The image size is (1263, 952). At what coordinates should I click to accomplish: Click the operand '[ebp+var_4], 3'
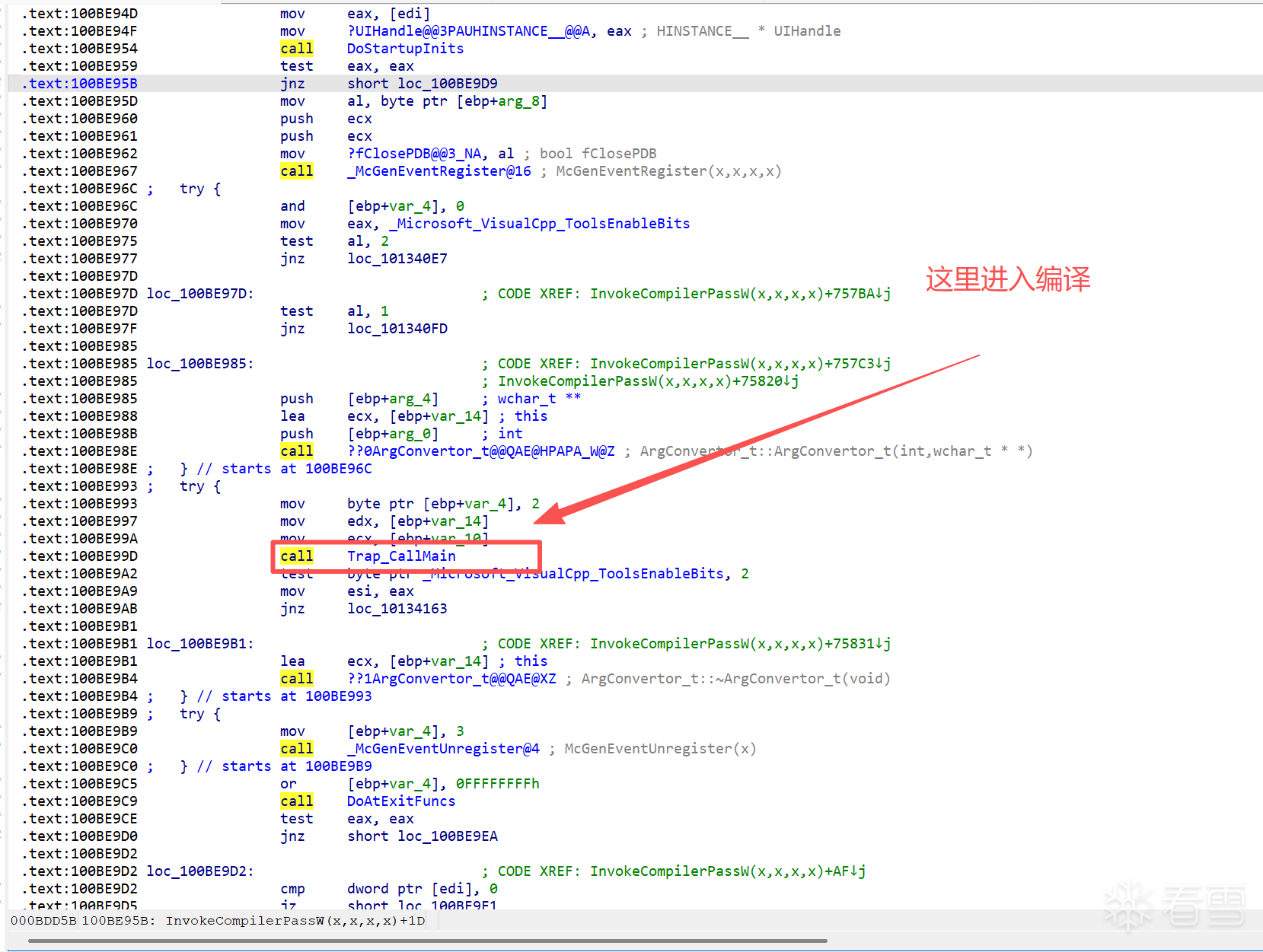(x=406, y=731)
